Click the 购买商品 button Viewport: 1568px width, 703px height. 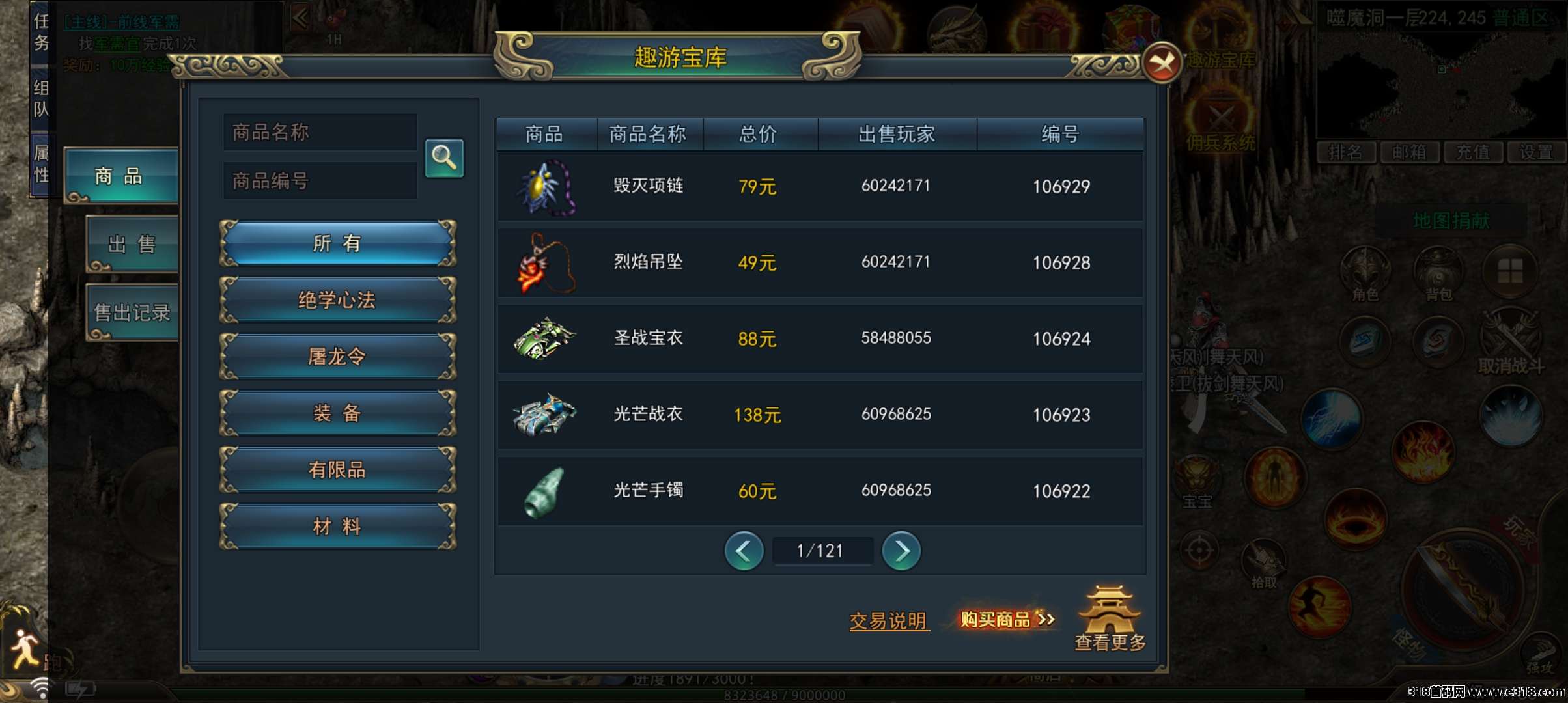click(x=1006, y=619)
